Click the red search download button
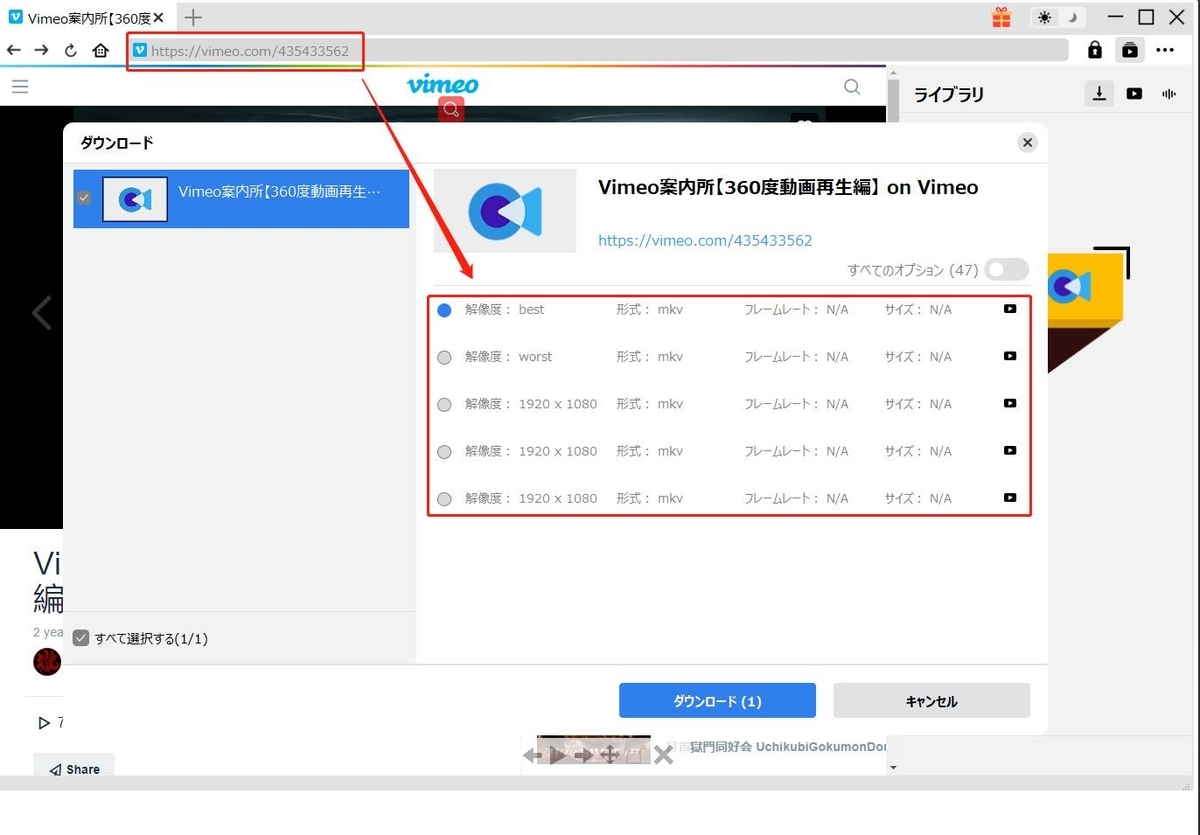 (x=451, y=109)
